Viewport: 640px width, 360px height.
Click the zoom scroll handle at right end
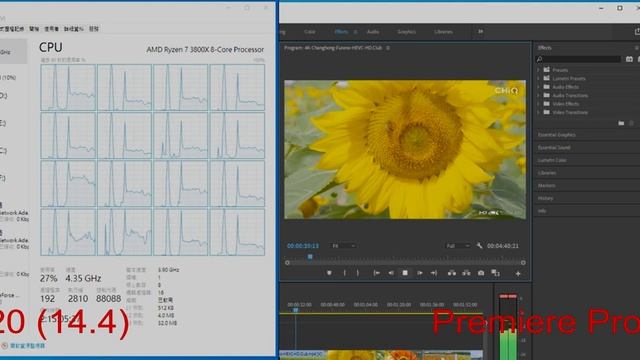(523, 263)
